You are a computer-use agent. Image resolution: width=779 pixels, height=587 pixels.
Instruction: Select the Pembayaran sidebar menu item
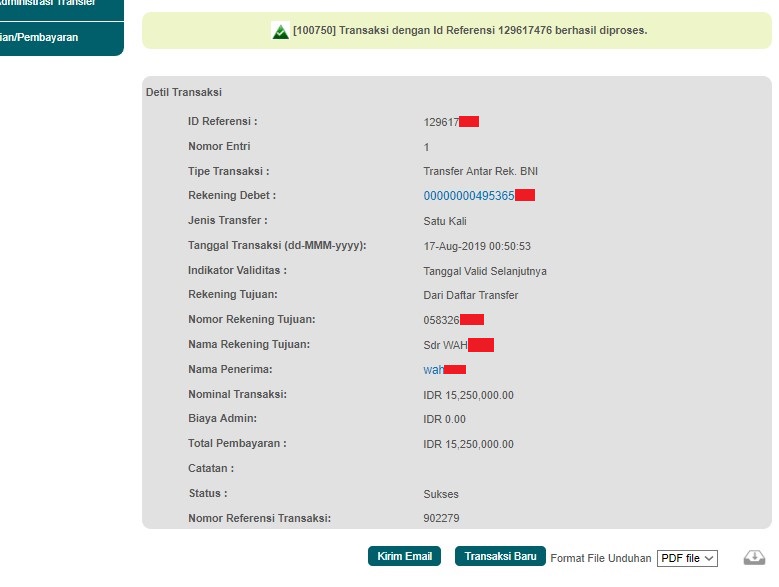tap(62, 38)
